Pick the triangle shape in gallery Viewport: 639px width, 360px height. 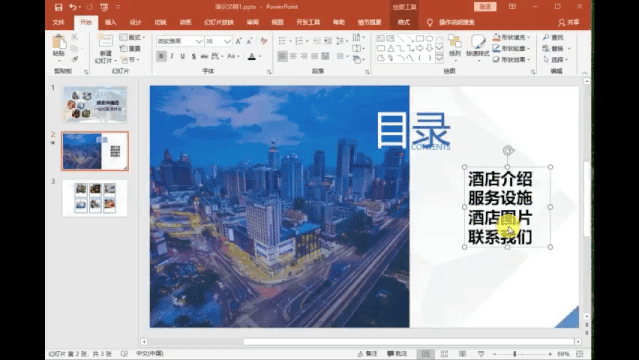(390, 49)
